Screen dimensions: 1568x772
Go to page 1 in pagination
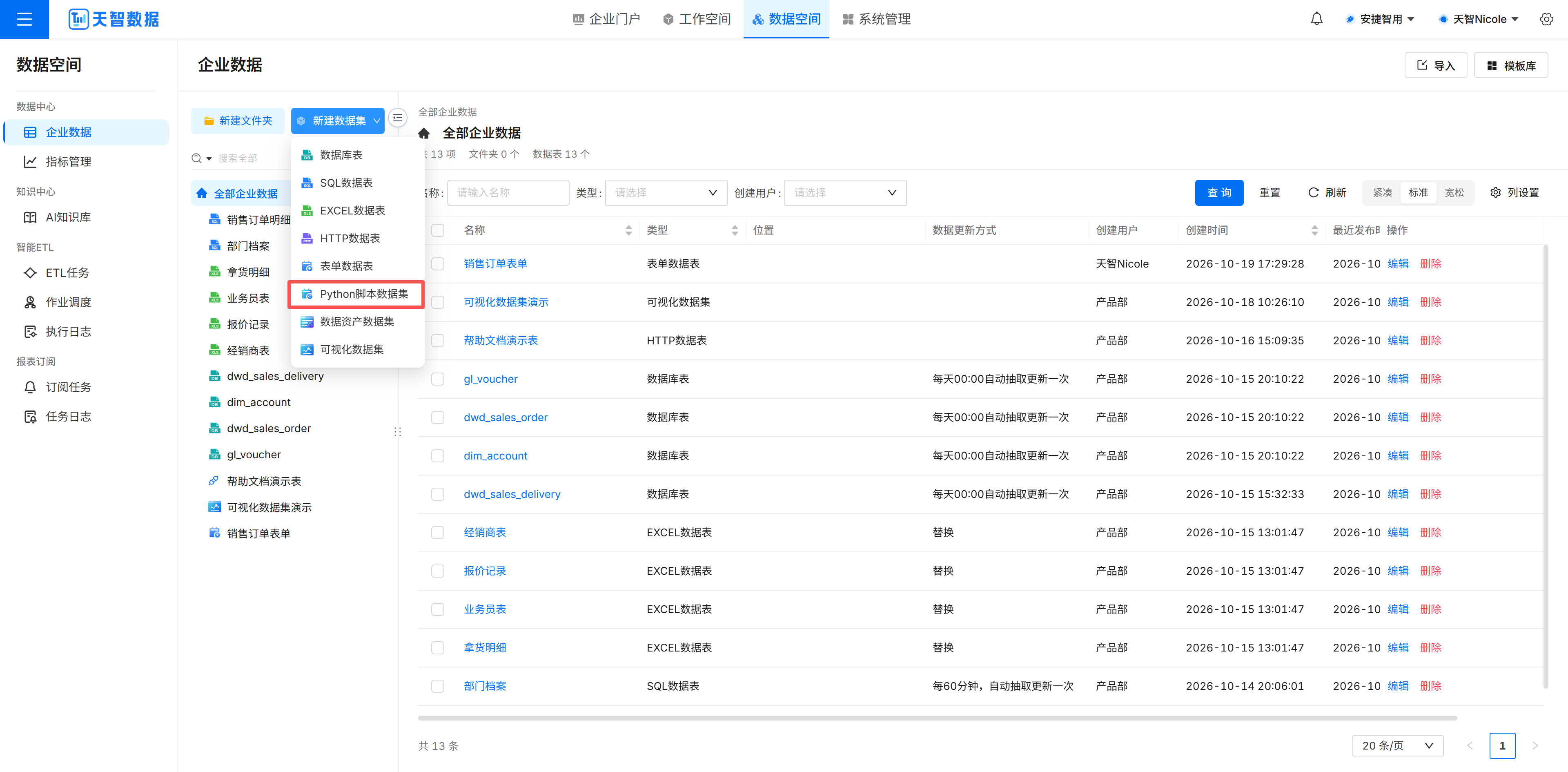tap(1502, 746)
